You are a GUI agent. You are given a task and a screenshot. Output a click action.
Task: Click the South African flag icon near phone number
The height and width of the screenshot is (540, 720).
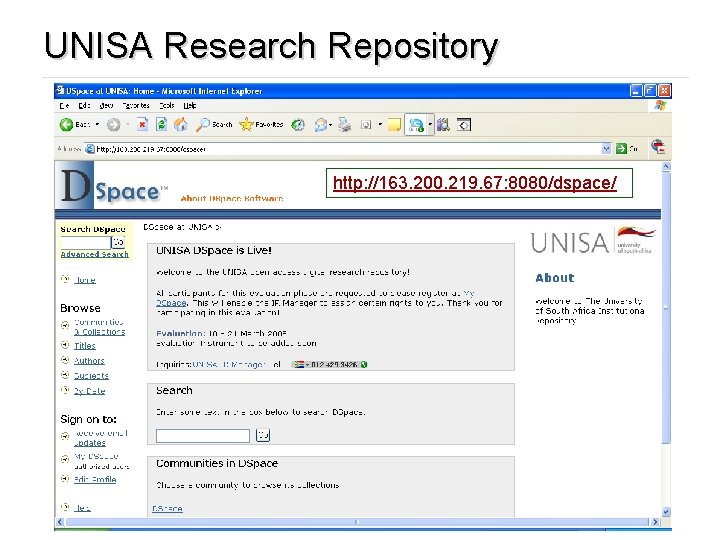[299, 365]
